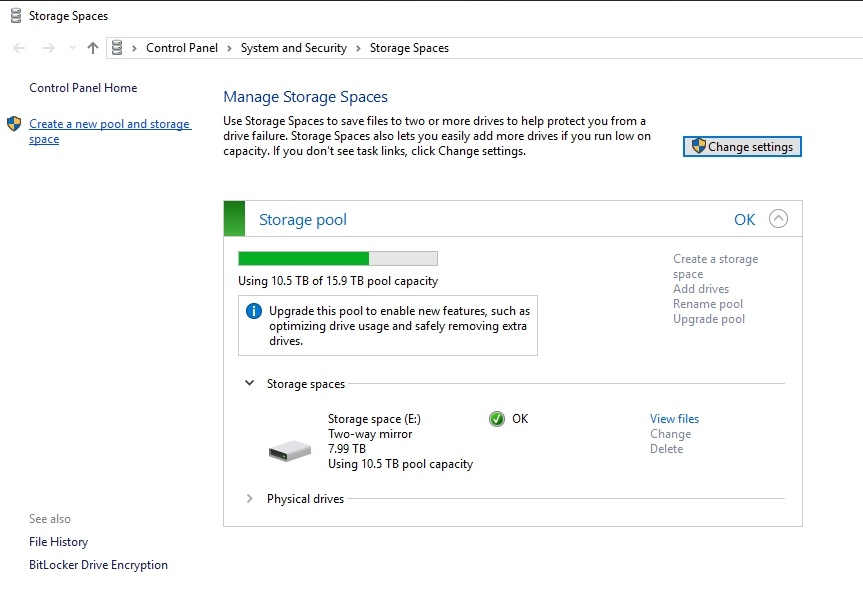Click the Storage pool heading

[x=303, y=220]
